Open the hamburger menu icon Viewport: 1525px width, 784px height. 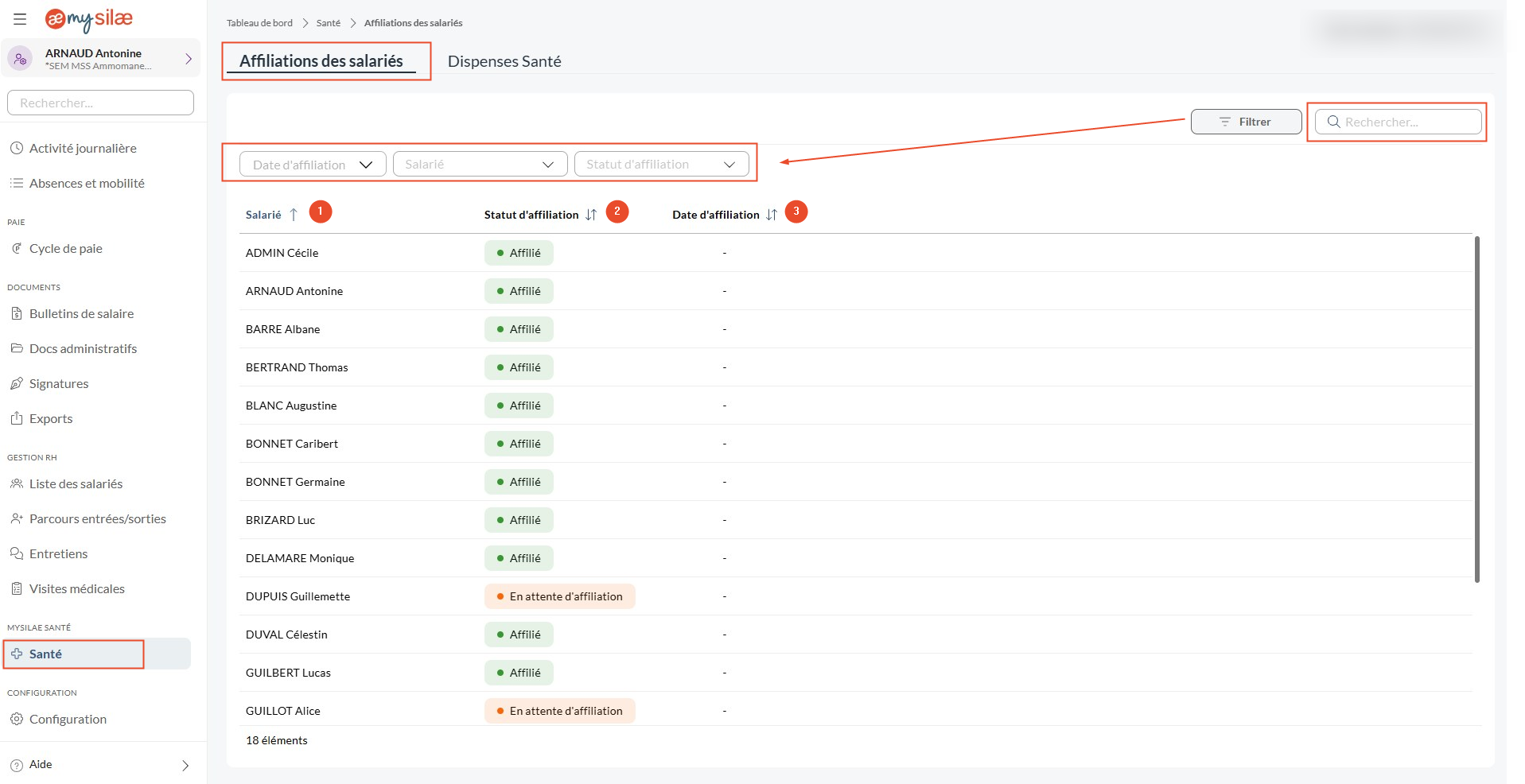pyautogui.click(x=20, y=18)
